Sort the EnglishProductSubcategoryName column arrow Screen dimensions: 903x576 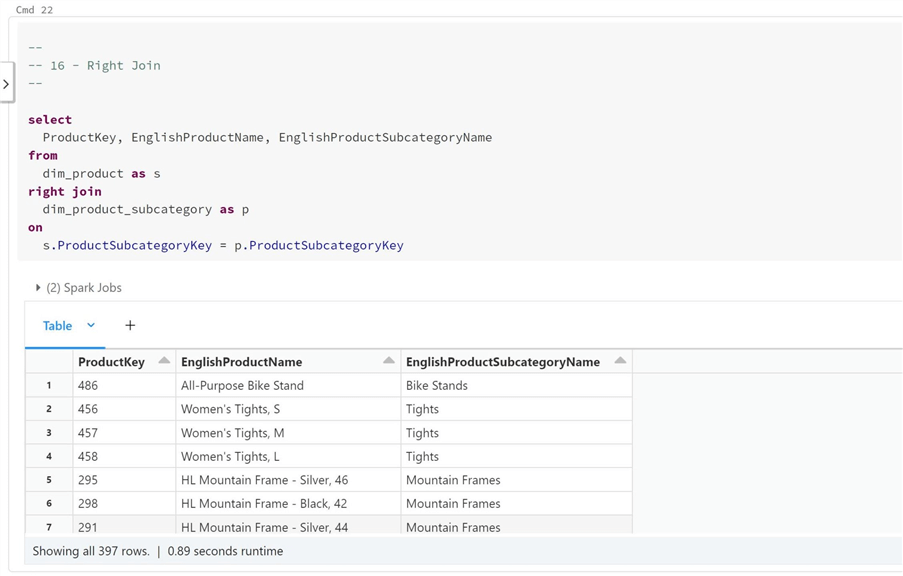coord(620,361)
